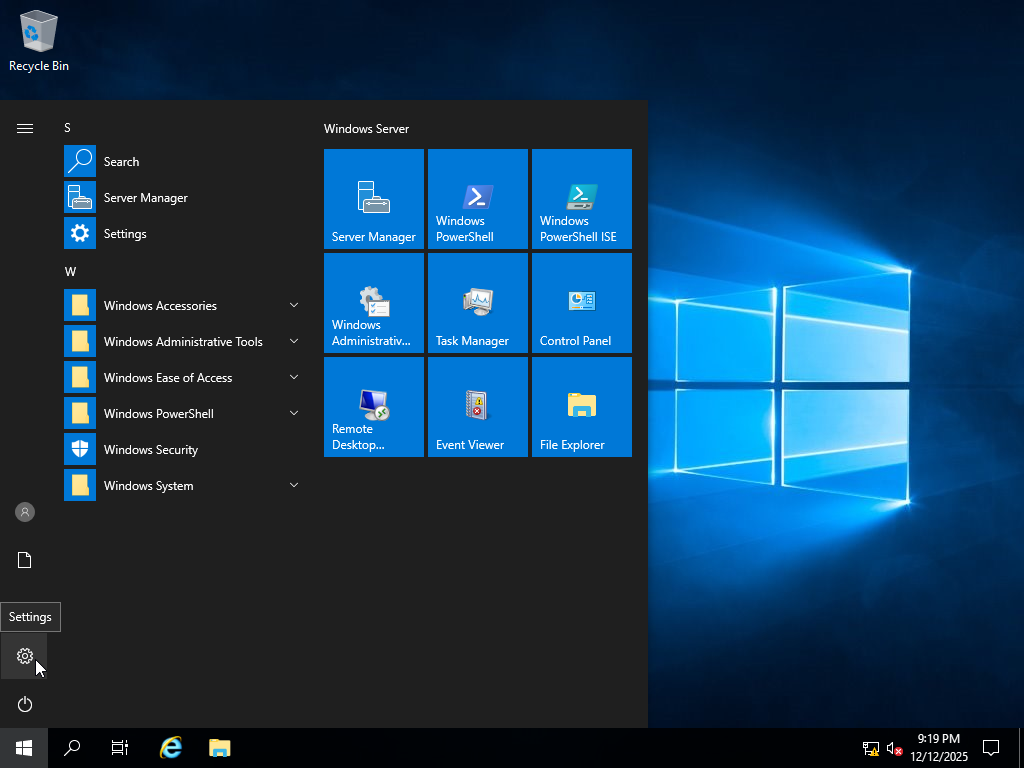Open the Windows Administrative Tools tile
The height and width of the screenshot is (768, 1024).
click(x=374, y=303)
